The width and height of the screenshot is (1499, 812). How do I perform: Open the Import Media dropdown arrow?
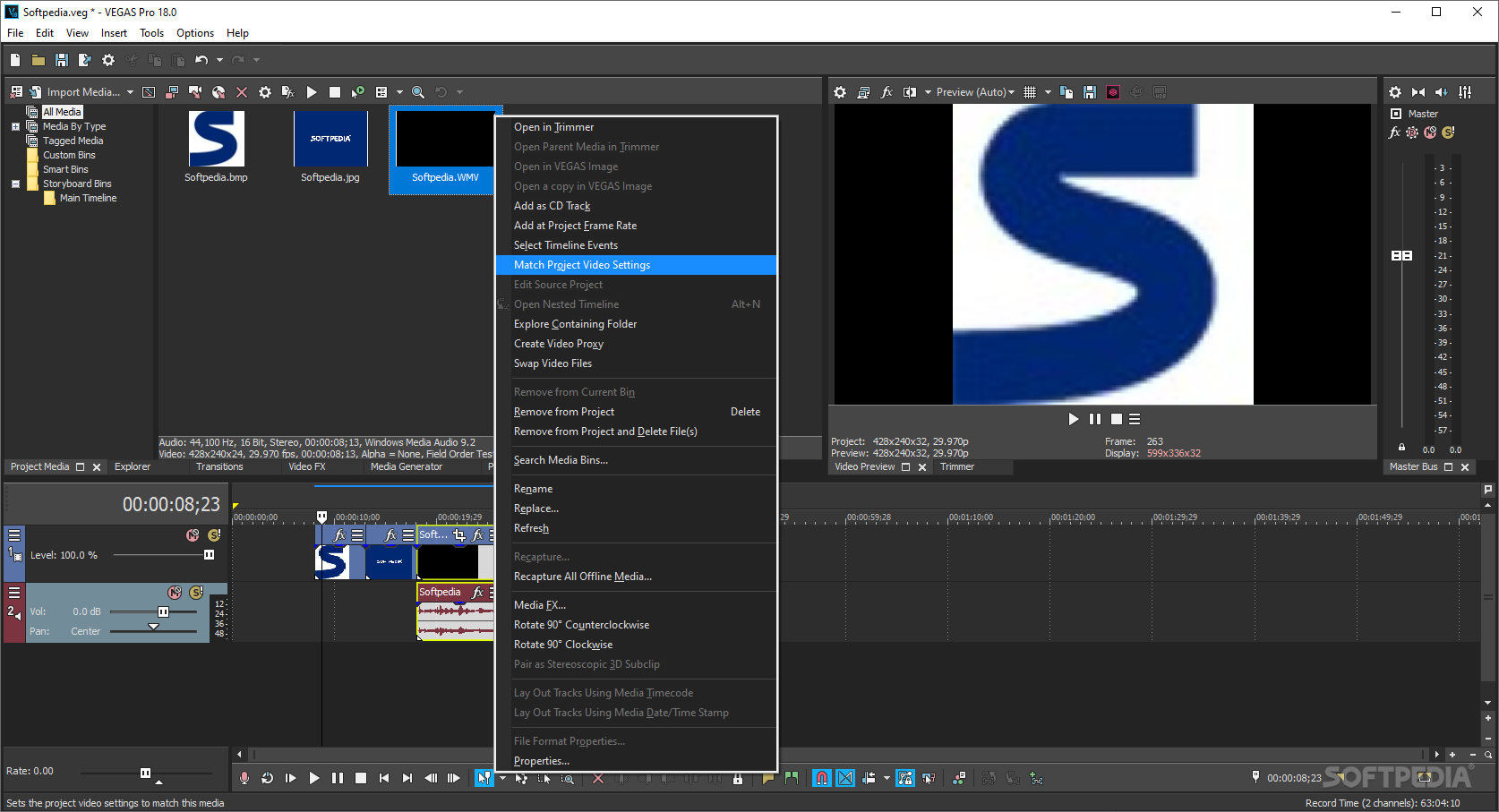[x=130, y=92]
